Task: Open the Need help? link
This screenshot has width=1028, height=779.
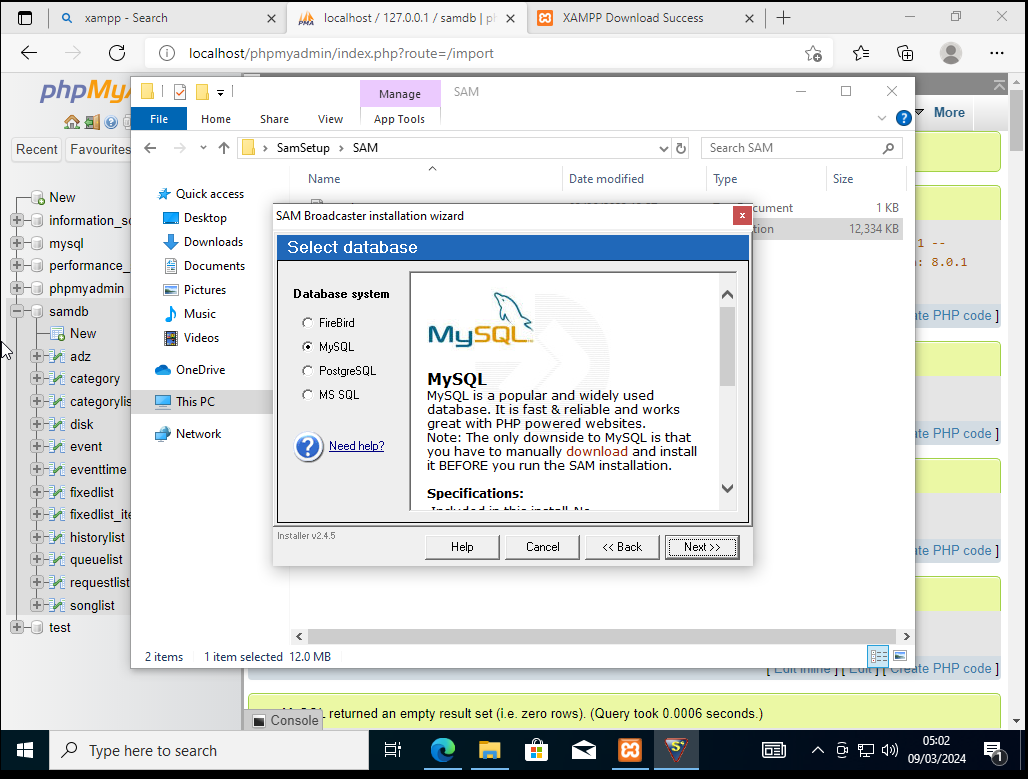Action: (356, 446)
